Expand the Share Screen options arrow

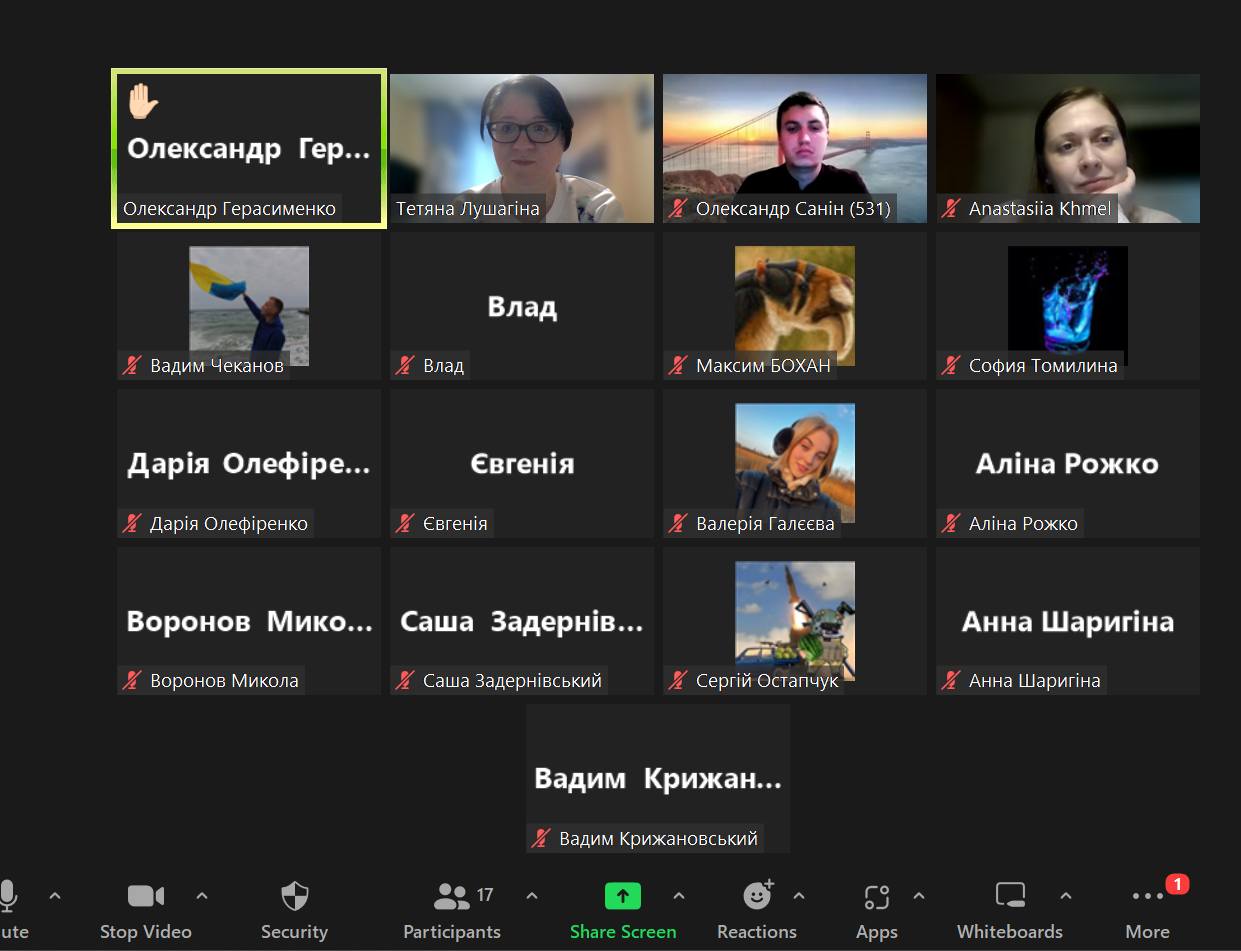tap(679, 896)
